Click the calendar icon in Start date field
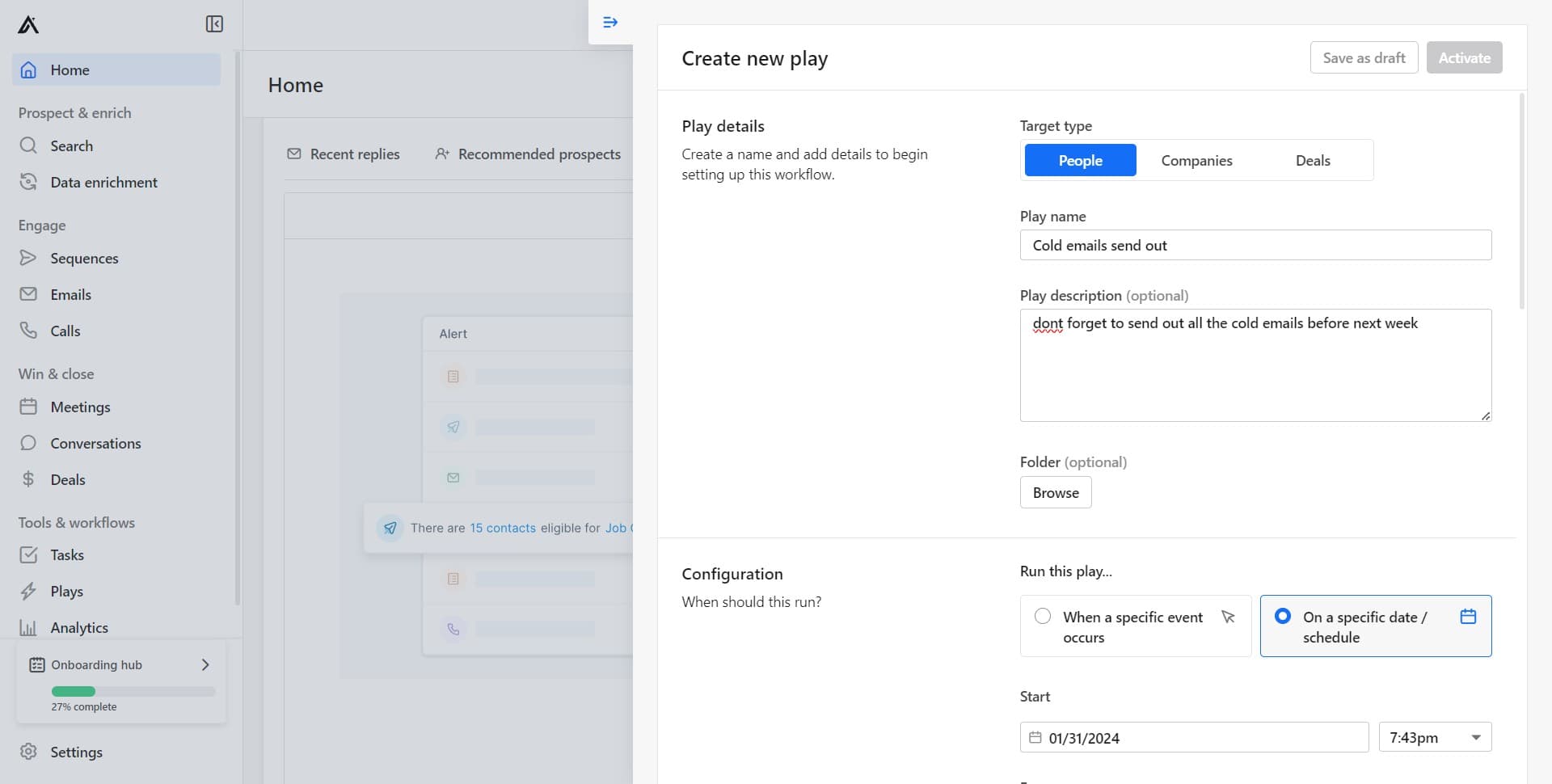The width and height of the screenshot is (1552, 784). point(1035,738)
